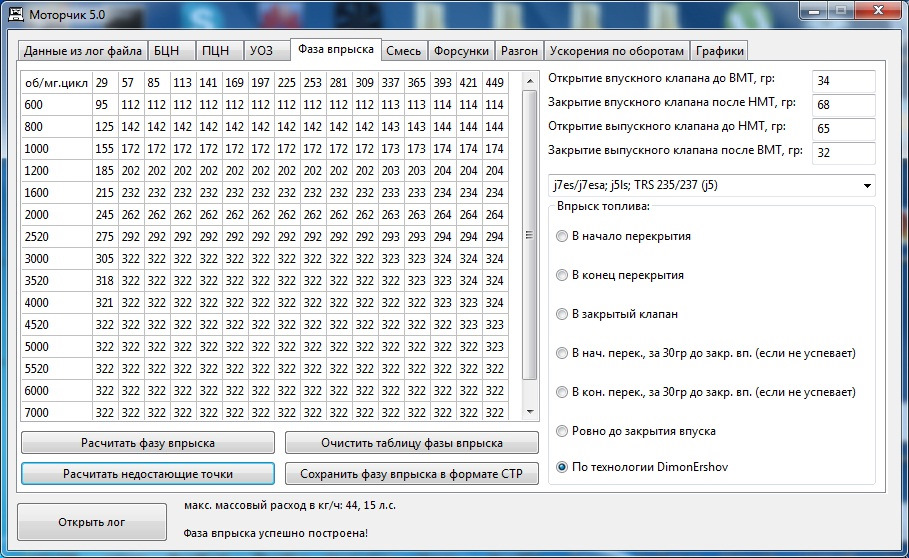909x558 pixels.
Task: Open the Смесь tab
Action: coord(403,51)
